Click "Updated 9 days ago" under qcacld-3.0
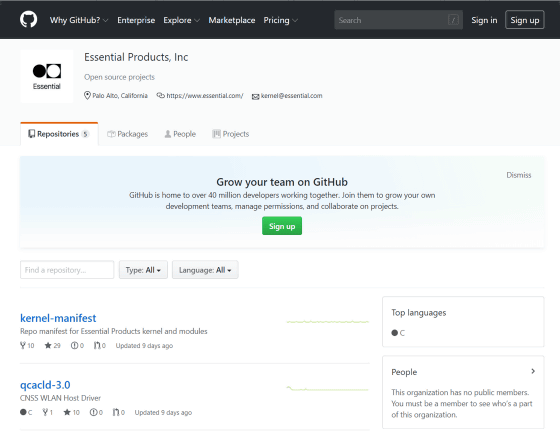 click(x=163, y=413)
